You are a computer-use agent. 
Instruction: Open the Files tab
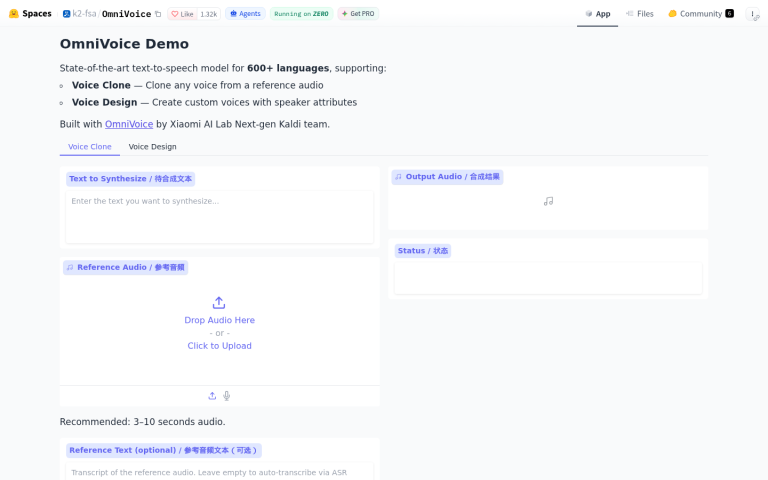click(640, 14)
